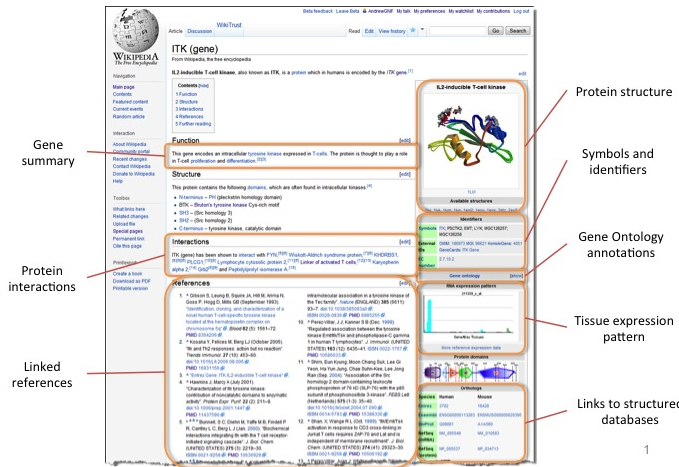679x467 pixels.
Task: Click Download as PDF link
Action: (132, 281)
